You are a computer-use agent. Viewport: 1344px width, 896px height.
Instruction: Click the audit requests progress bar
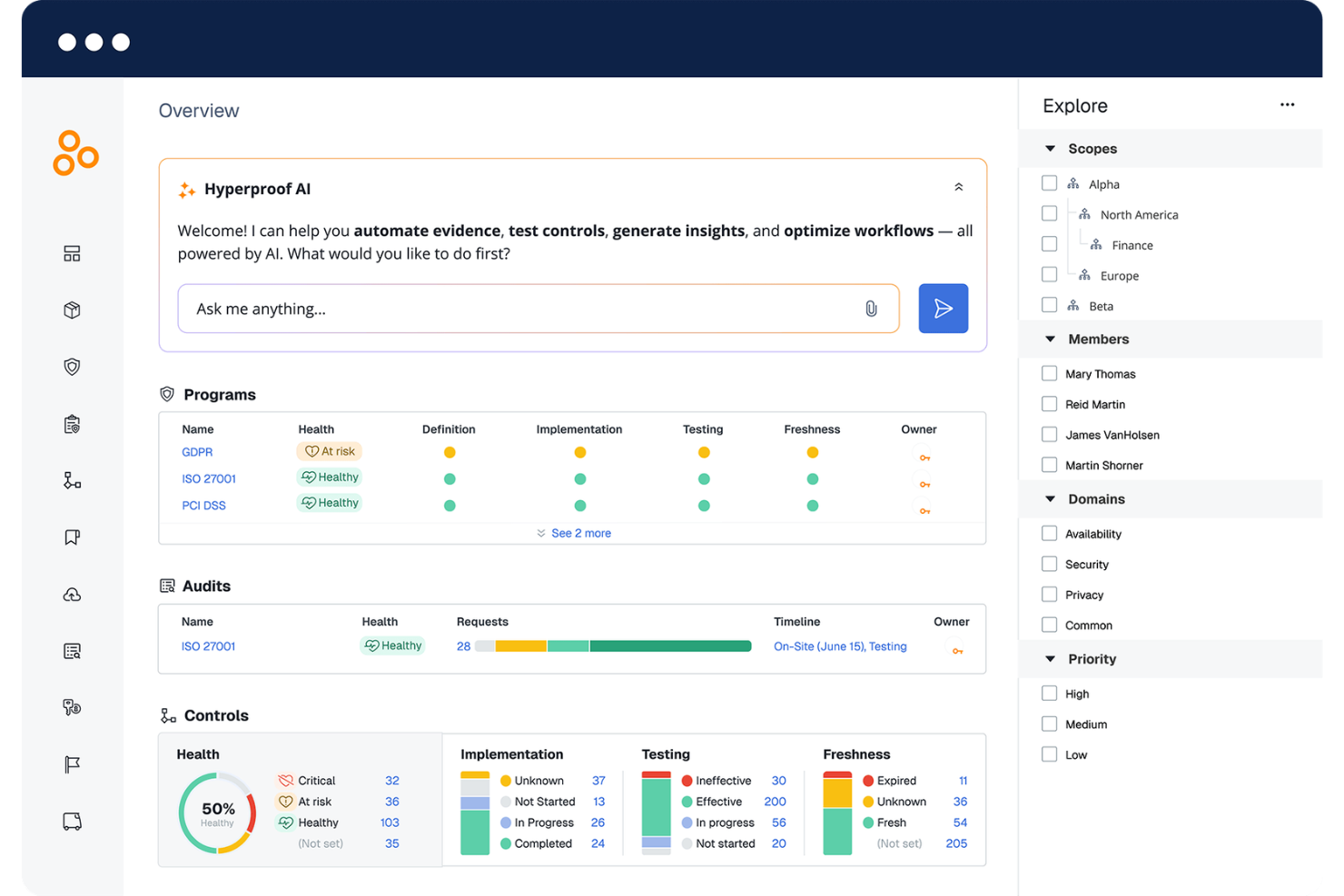(613, 646)
